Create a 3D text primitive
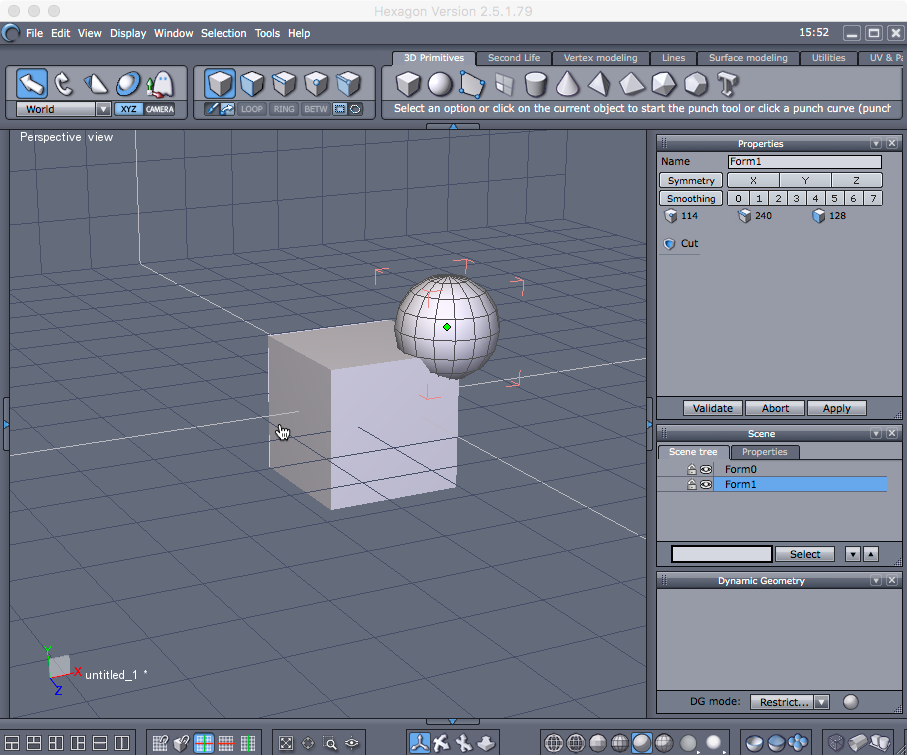The width and height of the screenshot is (907, 755). click(x=727, y=84)
